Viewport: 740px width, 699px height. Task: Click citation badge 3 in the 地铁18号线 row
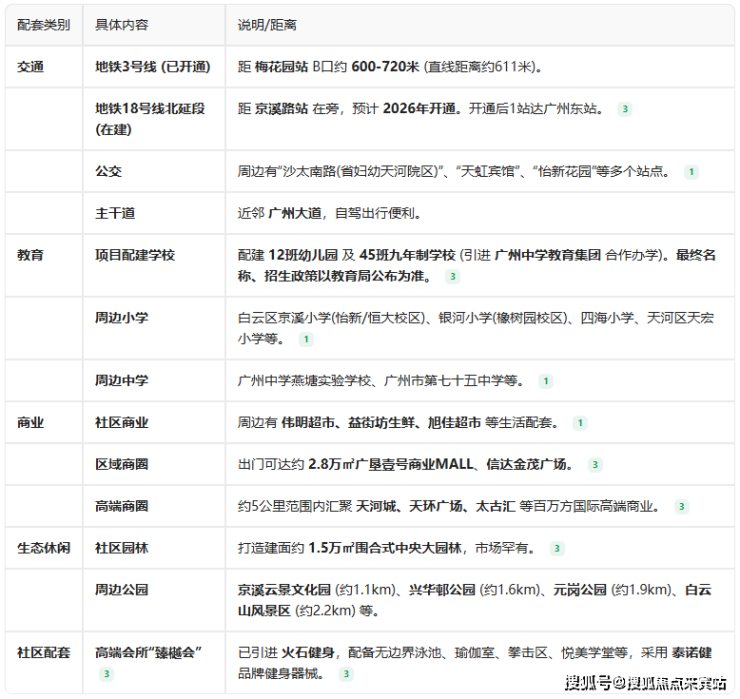(625, 109)
